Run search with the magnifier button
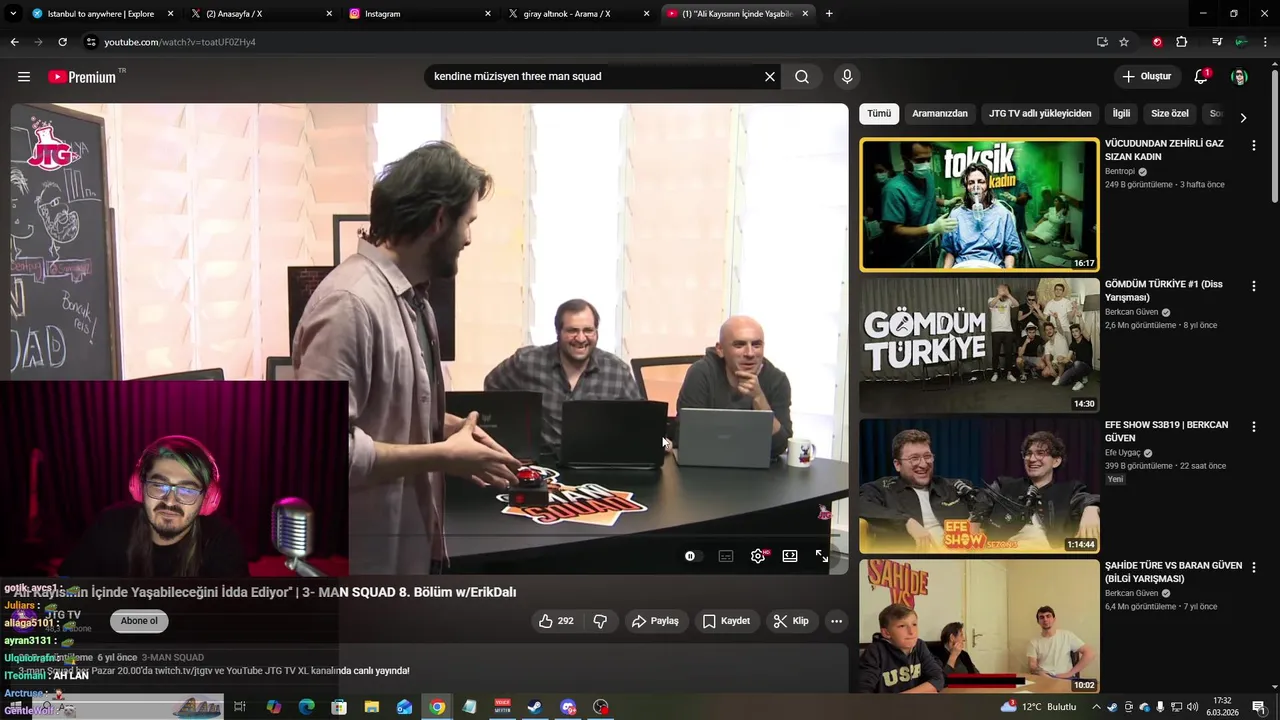 click(802, 77)
